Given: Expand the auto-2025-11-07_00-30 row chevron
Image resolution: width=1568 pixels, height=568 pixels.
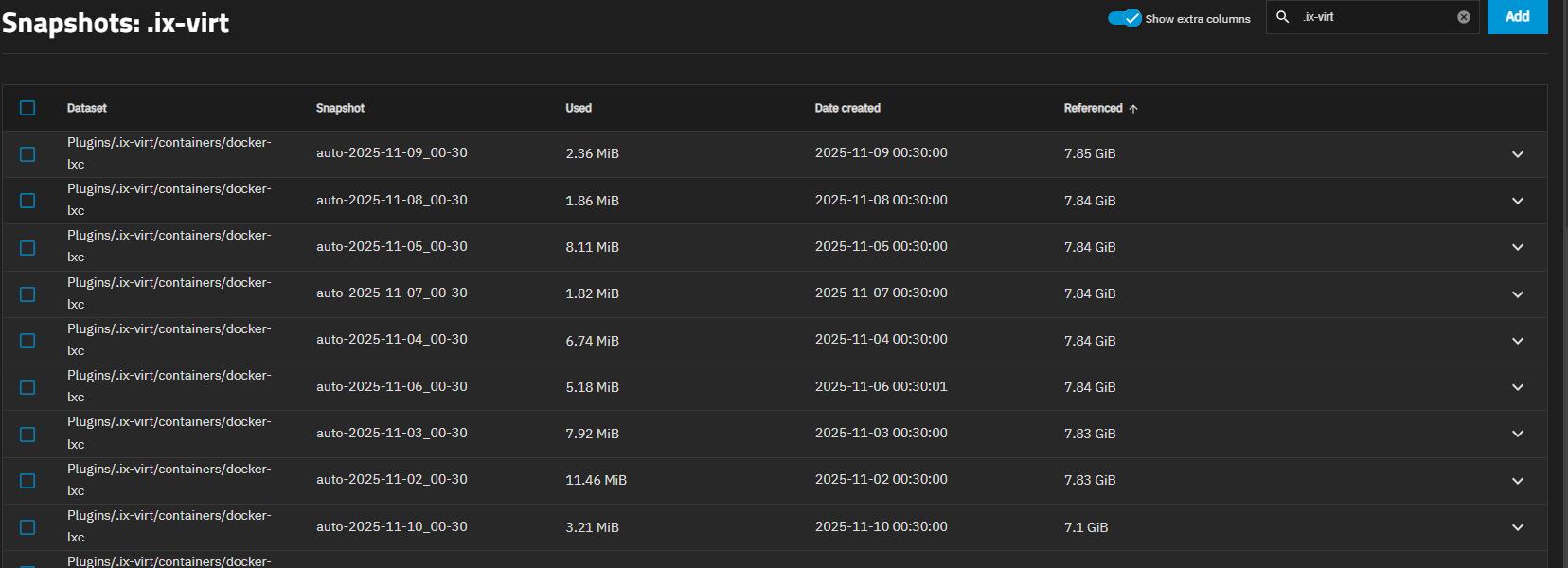Looking at the screenshot, I should (x=1517, y=294).
